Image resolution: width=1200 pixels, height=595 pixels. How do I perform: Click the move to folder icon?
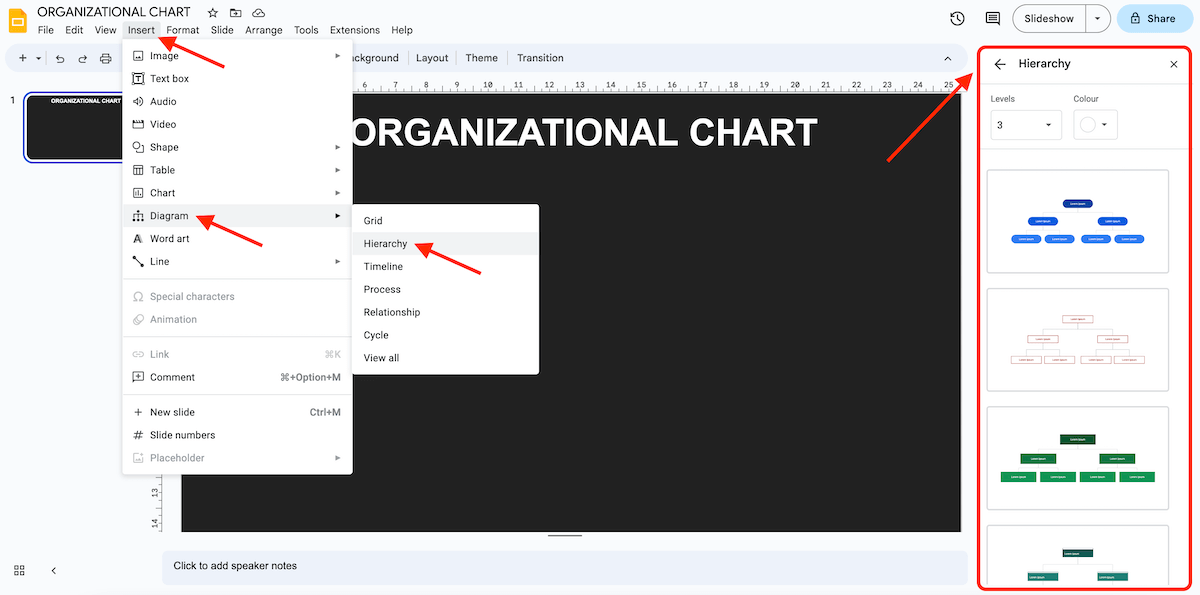pyautogui.click(x=236, y=12)
